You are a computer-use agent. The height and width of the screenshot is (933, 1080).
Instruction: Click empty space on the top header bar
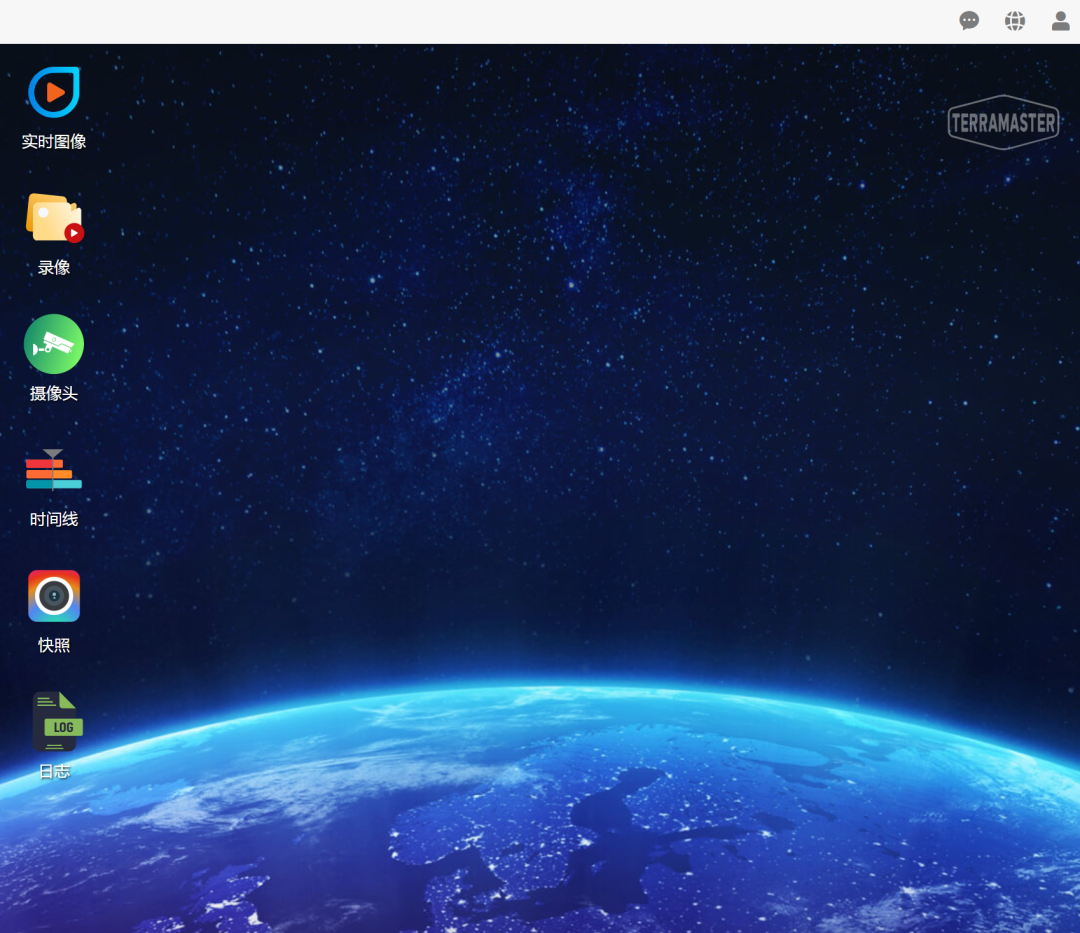click(x=500, y=21)
